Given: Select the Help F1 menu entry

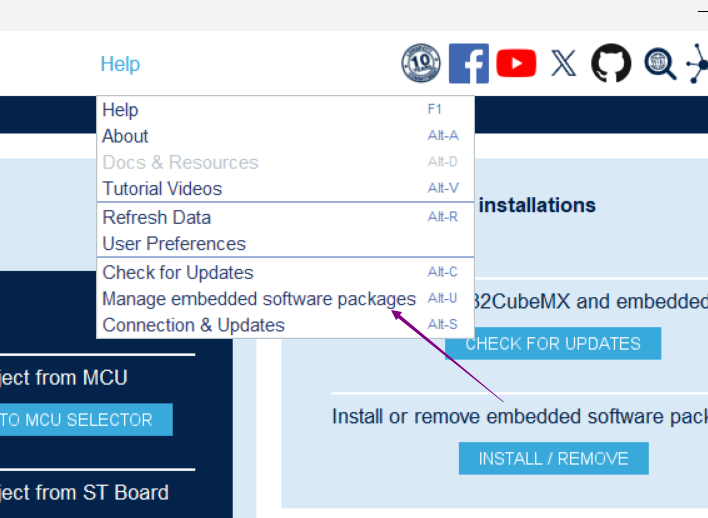Looking at the screenshot, I should 285,110.
